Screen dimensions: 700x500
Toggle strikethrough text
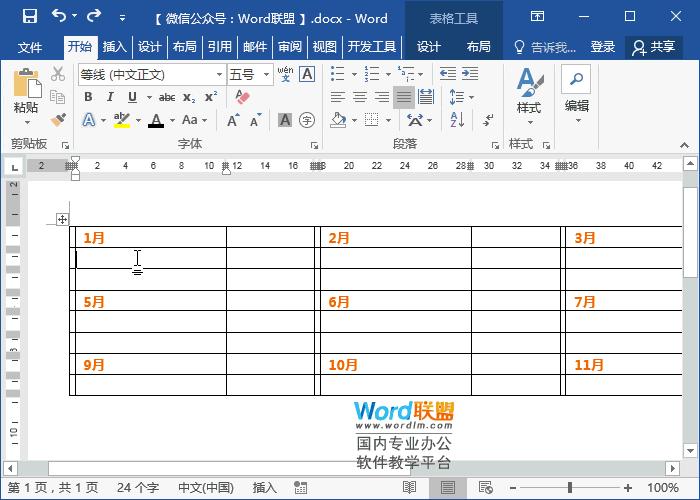[167, 97]
